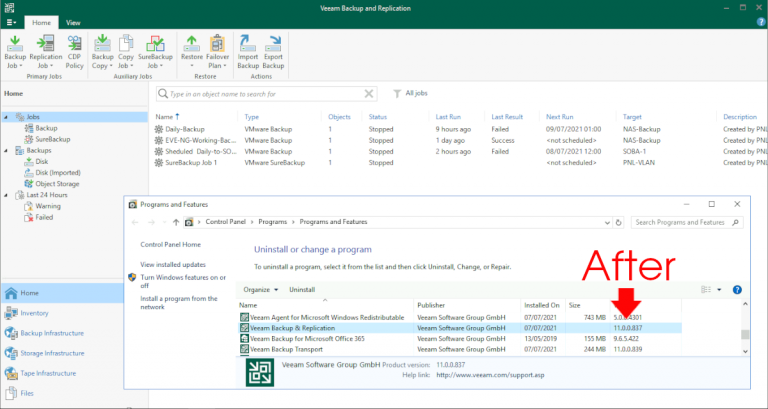Select Object Storage tree item
768x409 pixels.
(x=57, y=184)
